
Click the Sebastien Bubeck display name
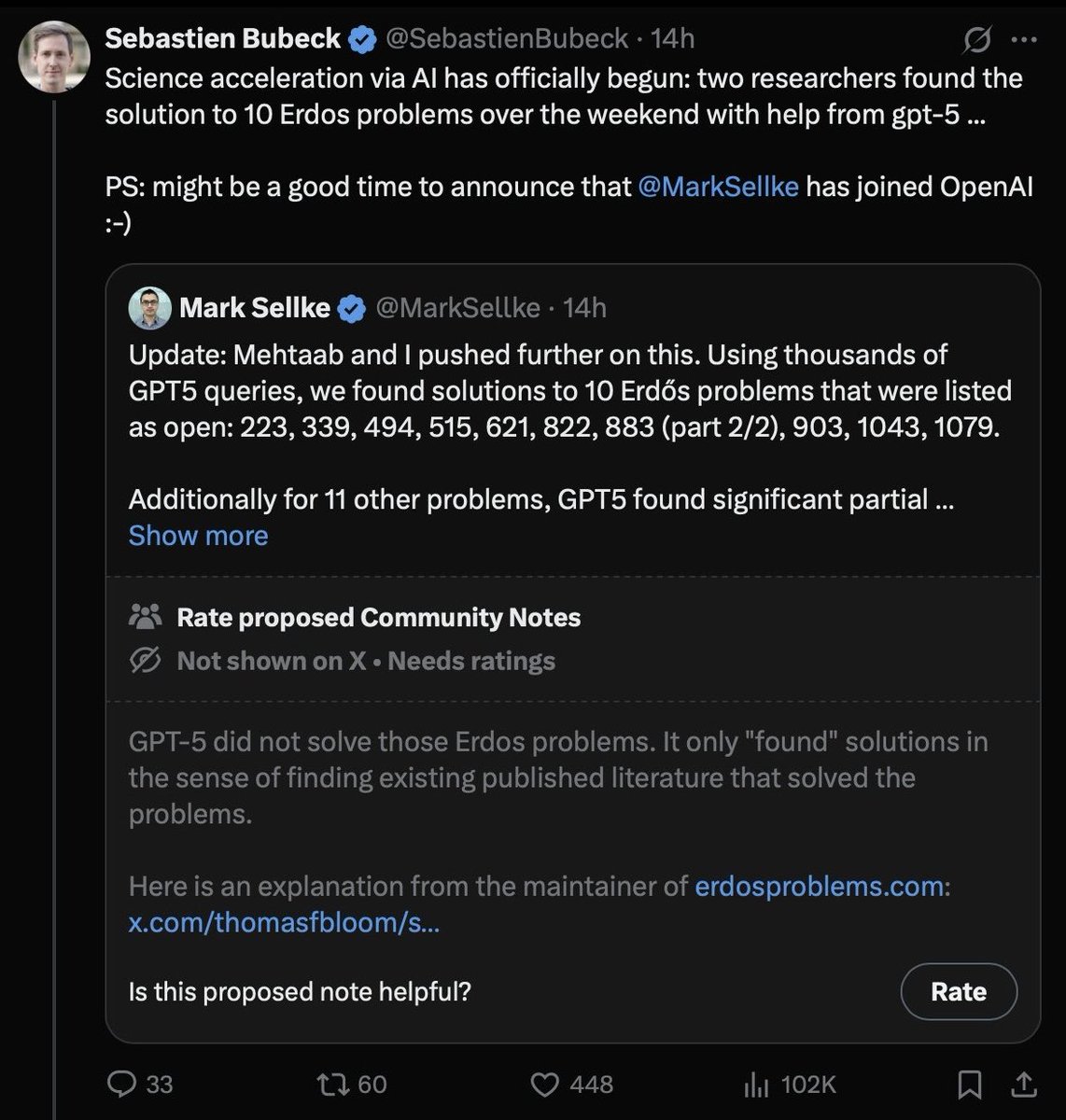(222, 38)
